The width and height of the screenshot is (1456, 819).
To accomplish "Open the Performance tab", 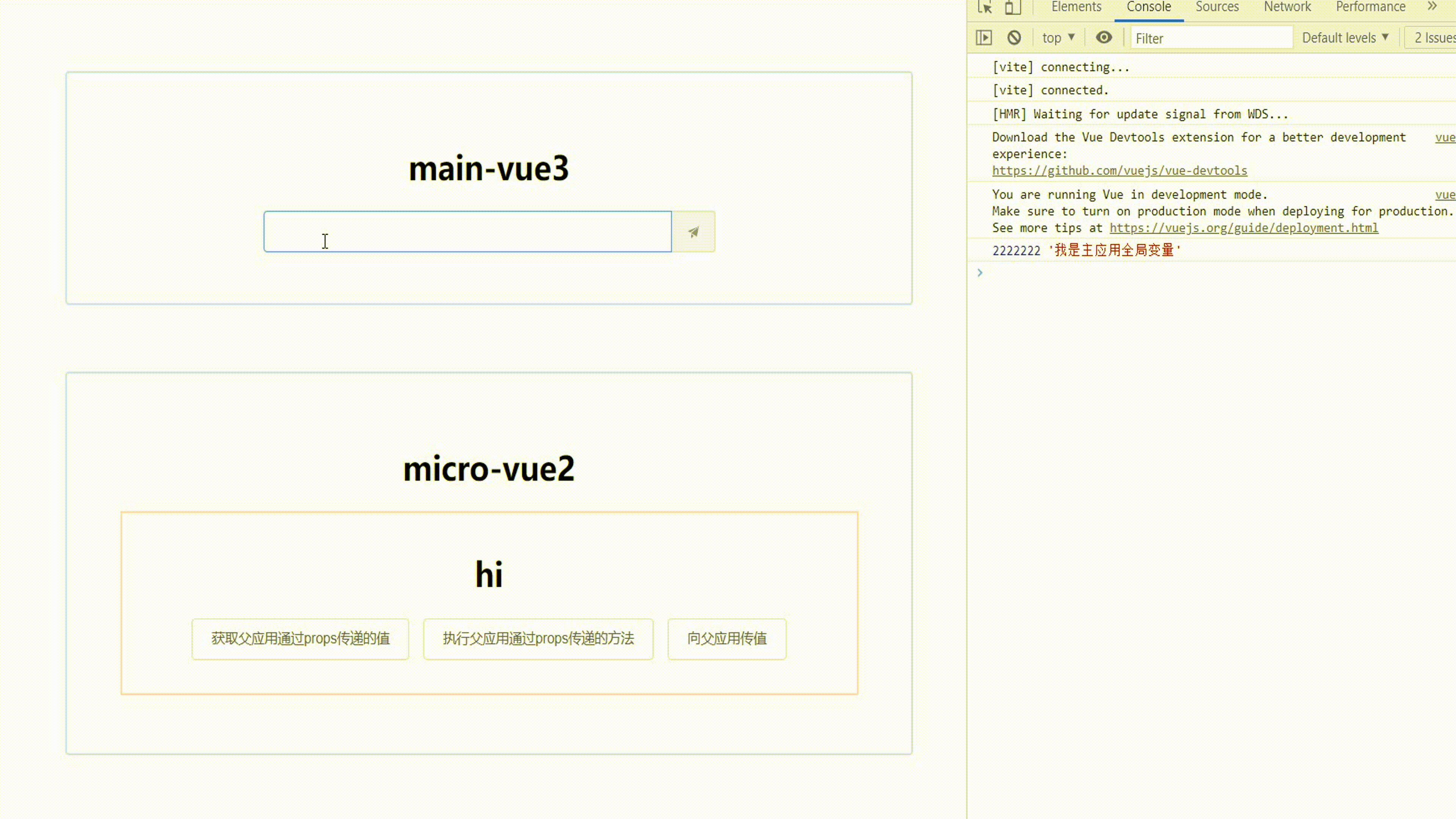I will [x=1370, y=7].
